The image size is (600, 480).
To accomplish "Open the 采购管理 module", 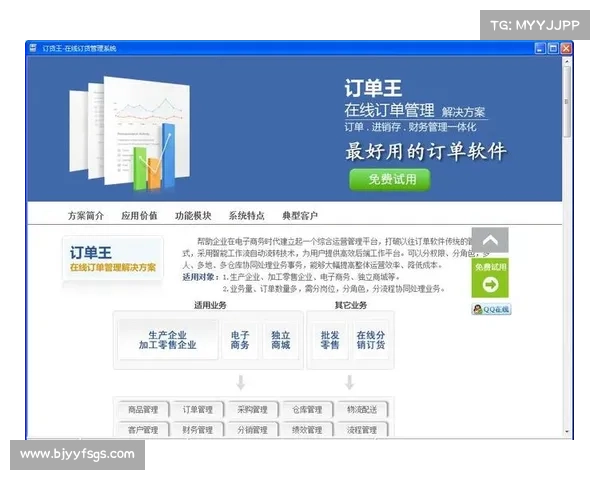I will click(x=252, y=410).
